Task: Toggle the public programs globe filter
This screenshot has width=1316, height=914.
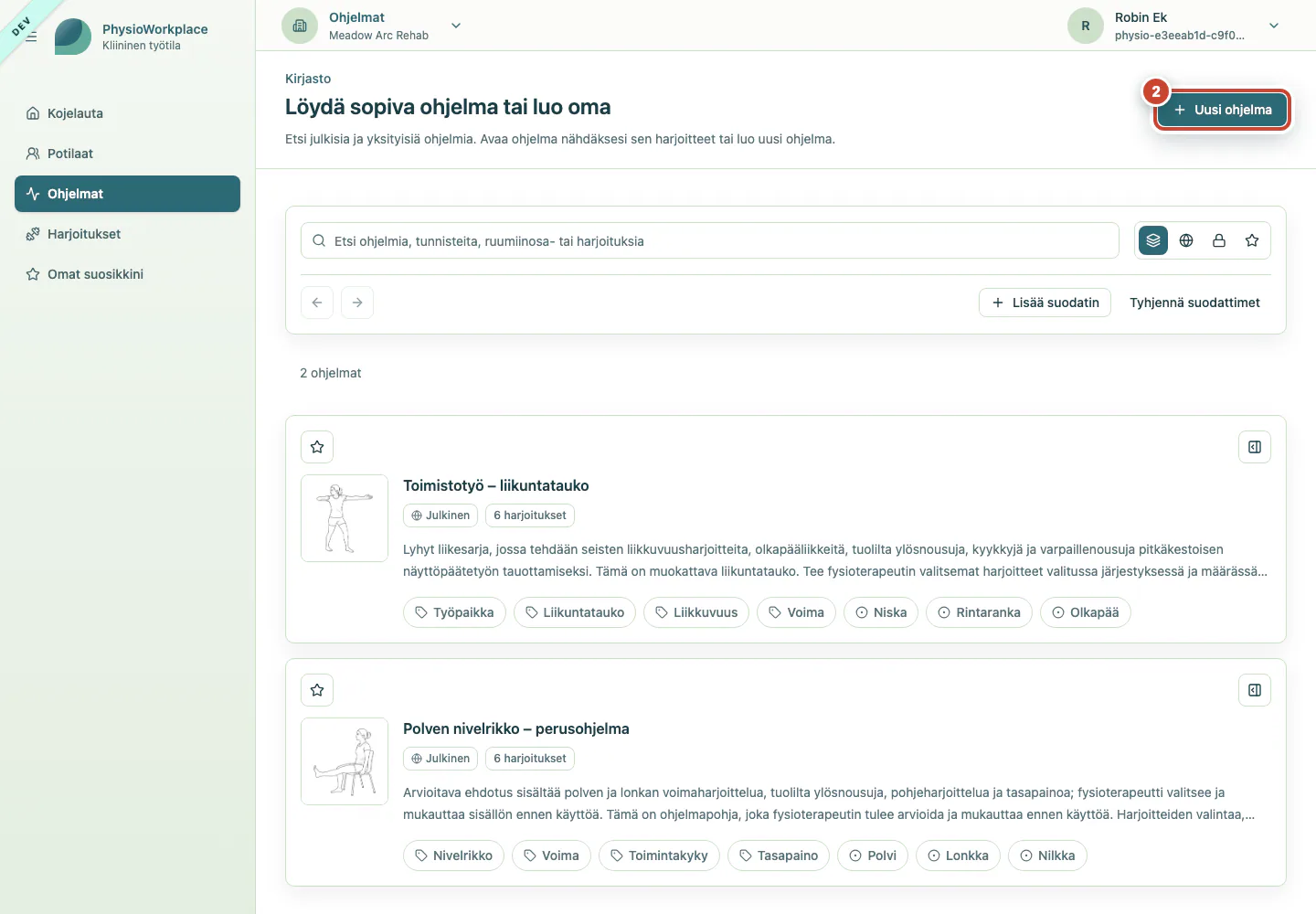Action: 1186,240
